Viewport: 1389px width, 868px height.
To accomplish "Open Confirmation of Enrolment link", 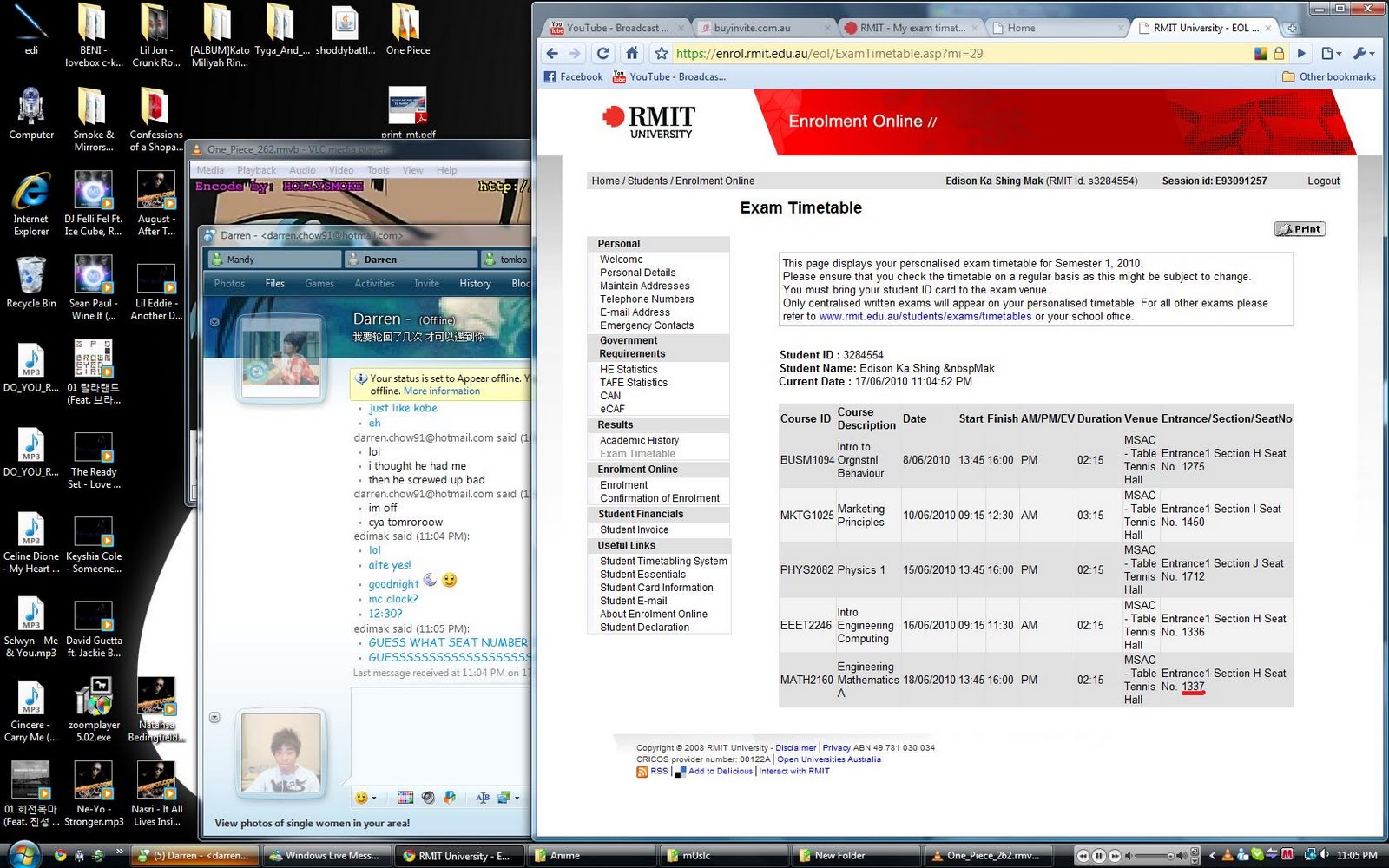I will 660,499.
